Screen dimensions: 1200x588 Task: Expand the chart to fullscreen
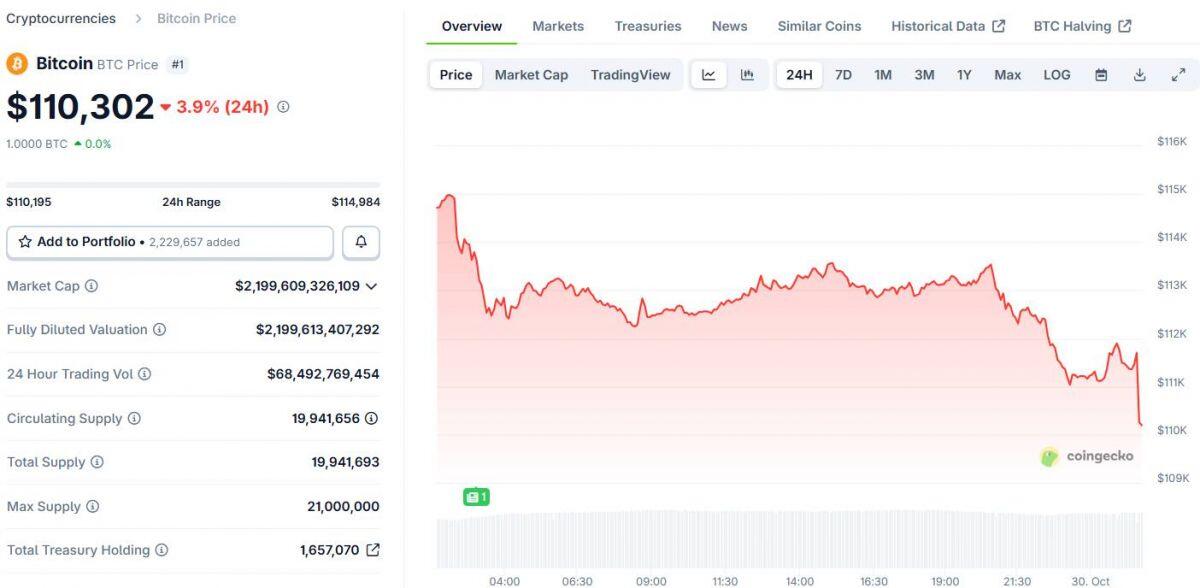coord(1176,74)
